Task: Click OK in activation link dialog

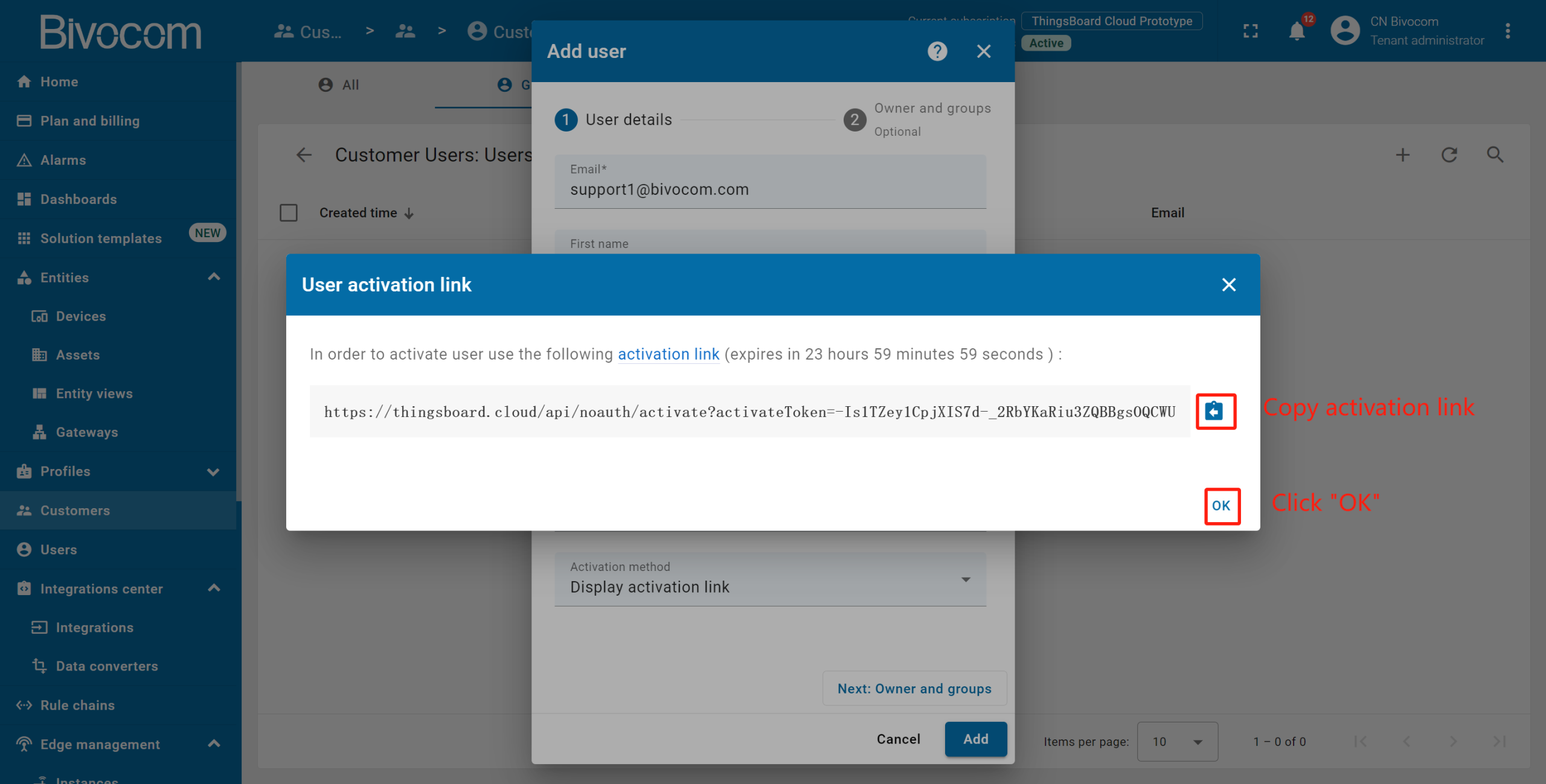Action: (x=1221, y=506)
